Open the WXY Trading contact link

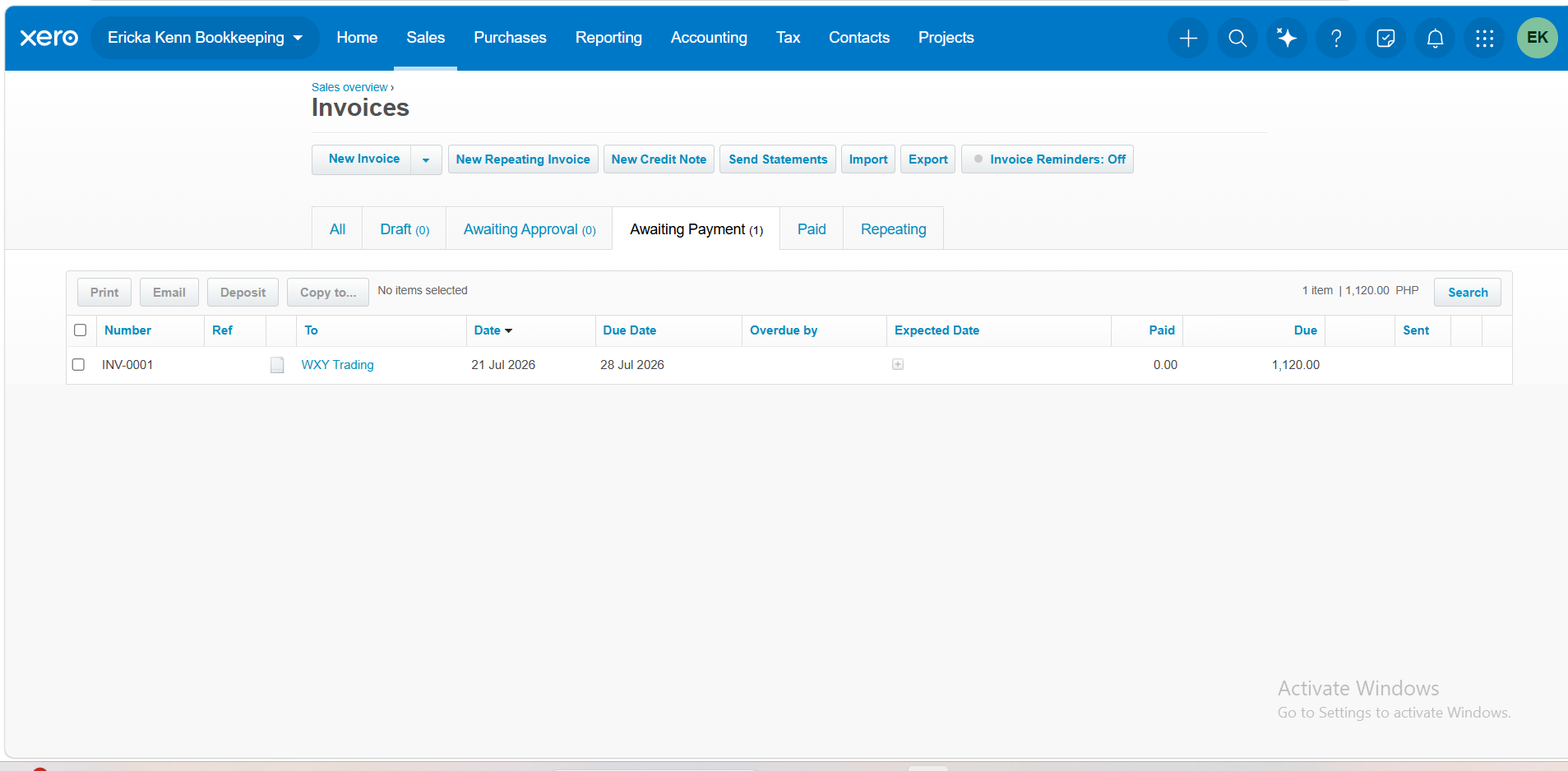(337, 365)
